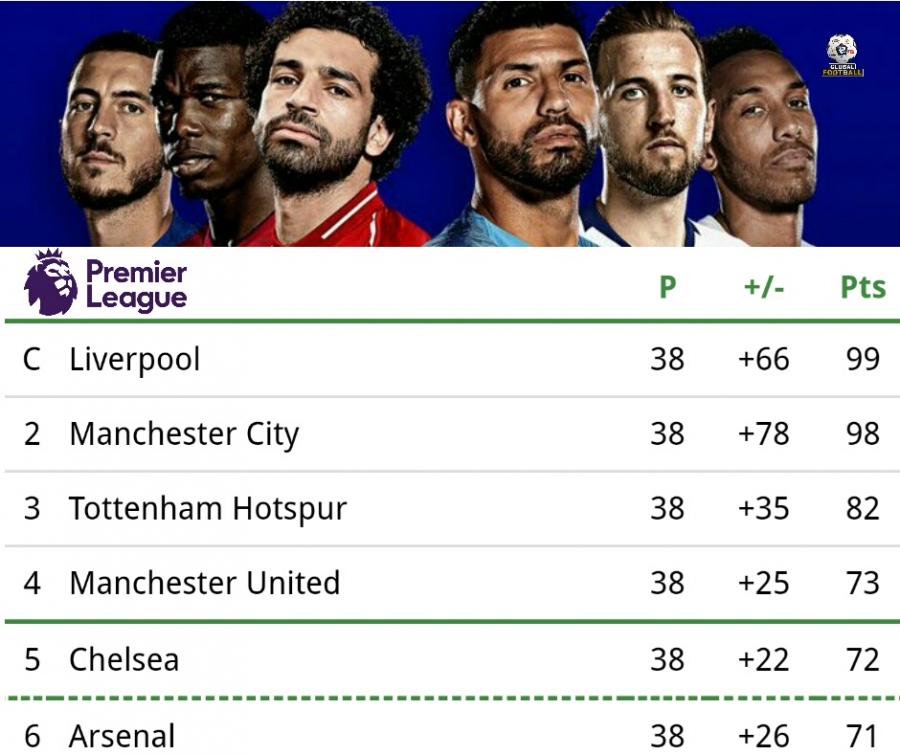Screen dimensions: 900x754
Task: Select the Pts column header
Action: (862, 288)
